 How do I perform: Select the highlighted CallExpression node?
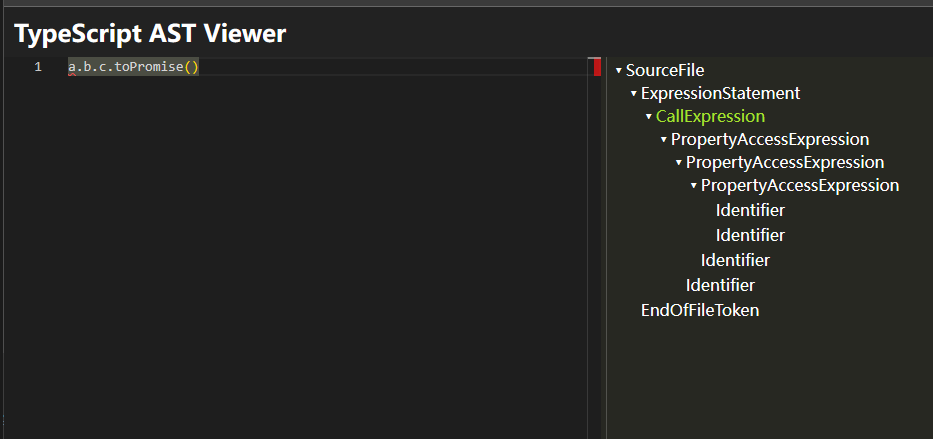coord(710,116)
